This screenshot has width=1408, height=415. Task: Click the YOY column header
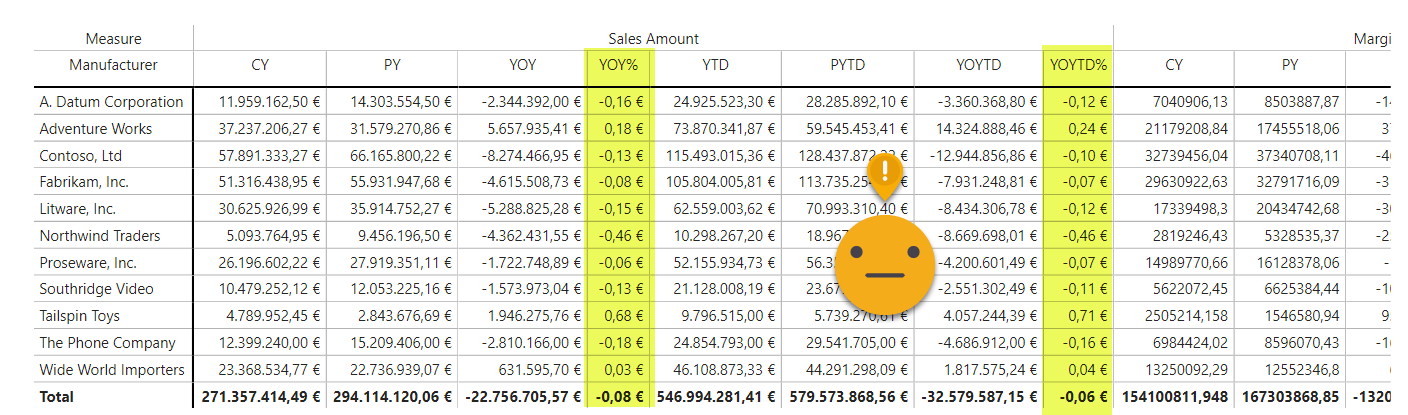tap(522, 65)
